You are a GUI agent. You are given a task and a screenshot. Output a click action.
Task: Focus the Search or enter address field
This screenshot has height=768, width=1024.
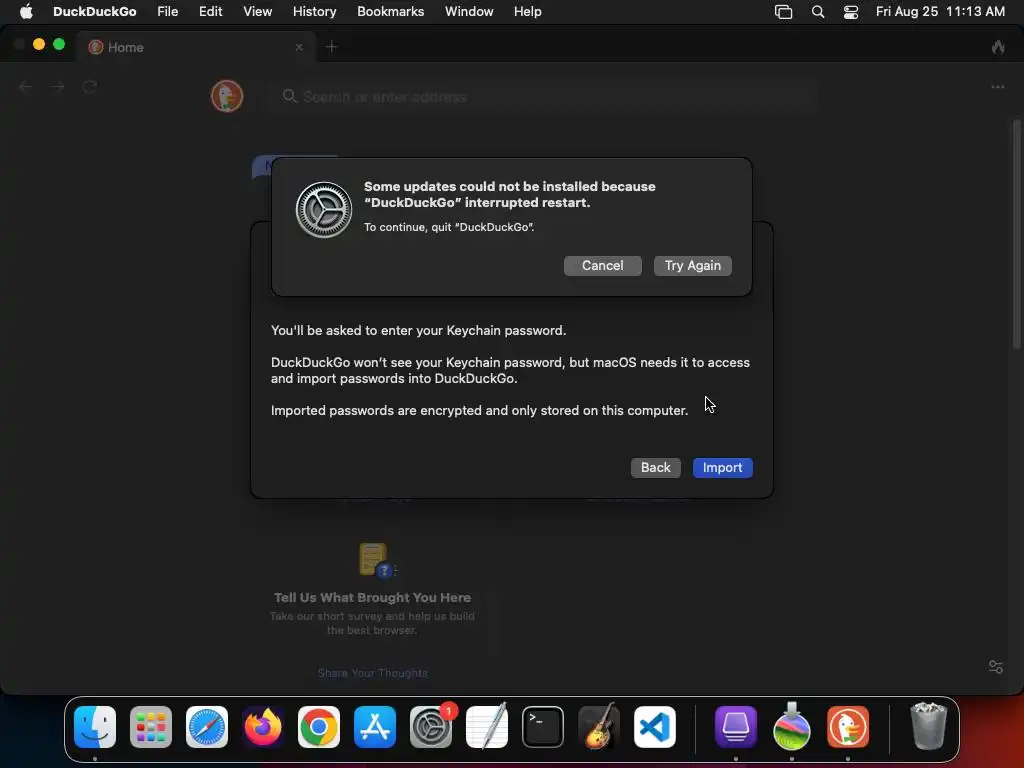tap(542, 97)
